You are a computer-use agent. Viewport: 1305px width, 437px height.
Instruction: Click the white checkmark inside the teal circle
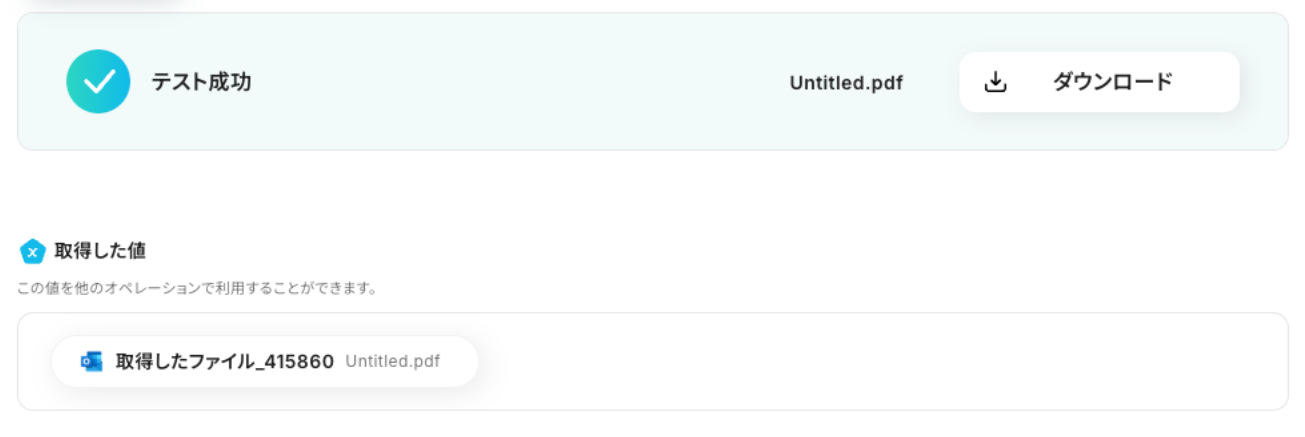click(x=98, y=82)
